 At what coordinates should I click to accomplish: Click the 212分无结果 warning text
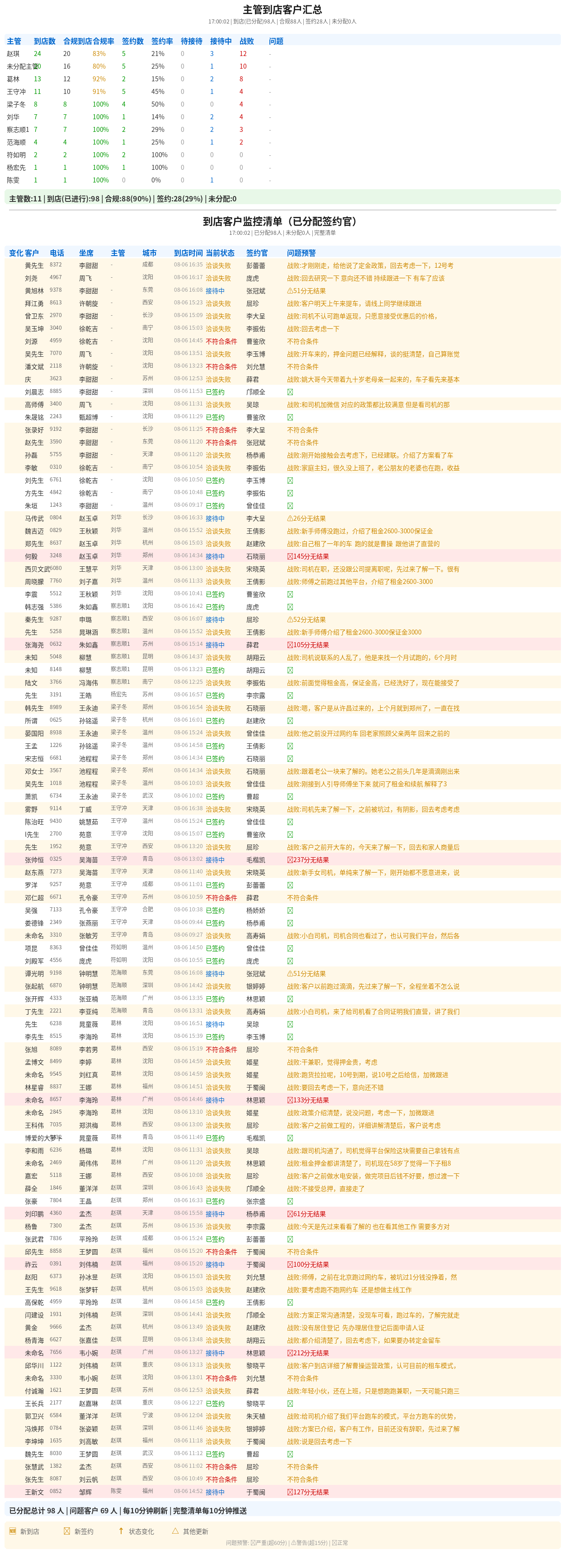[x=311, y=1353]
